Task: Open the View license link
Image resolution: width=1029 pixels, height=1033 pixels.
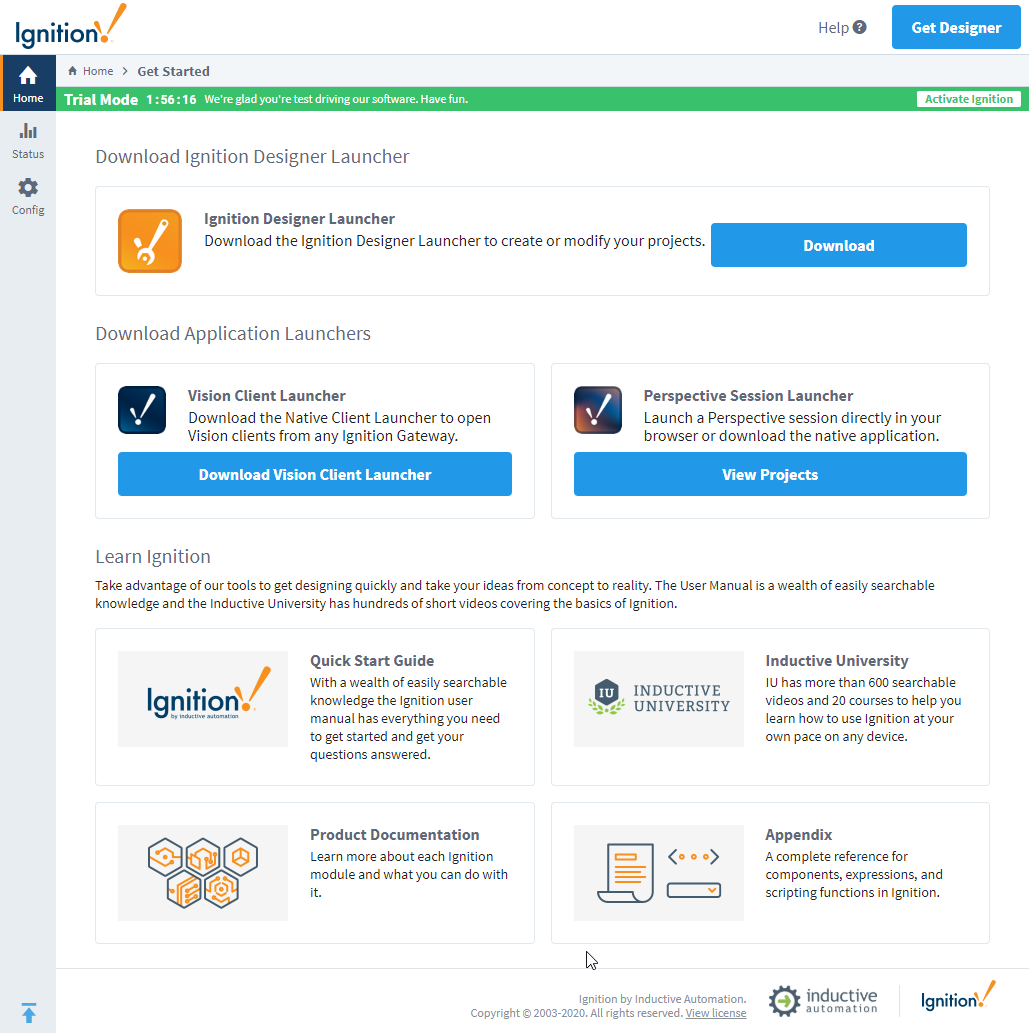Action: 715,1013
